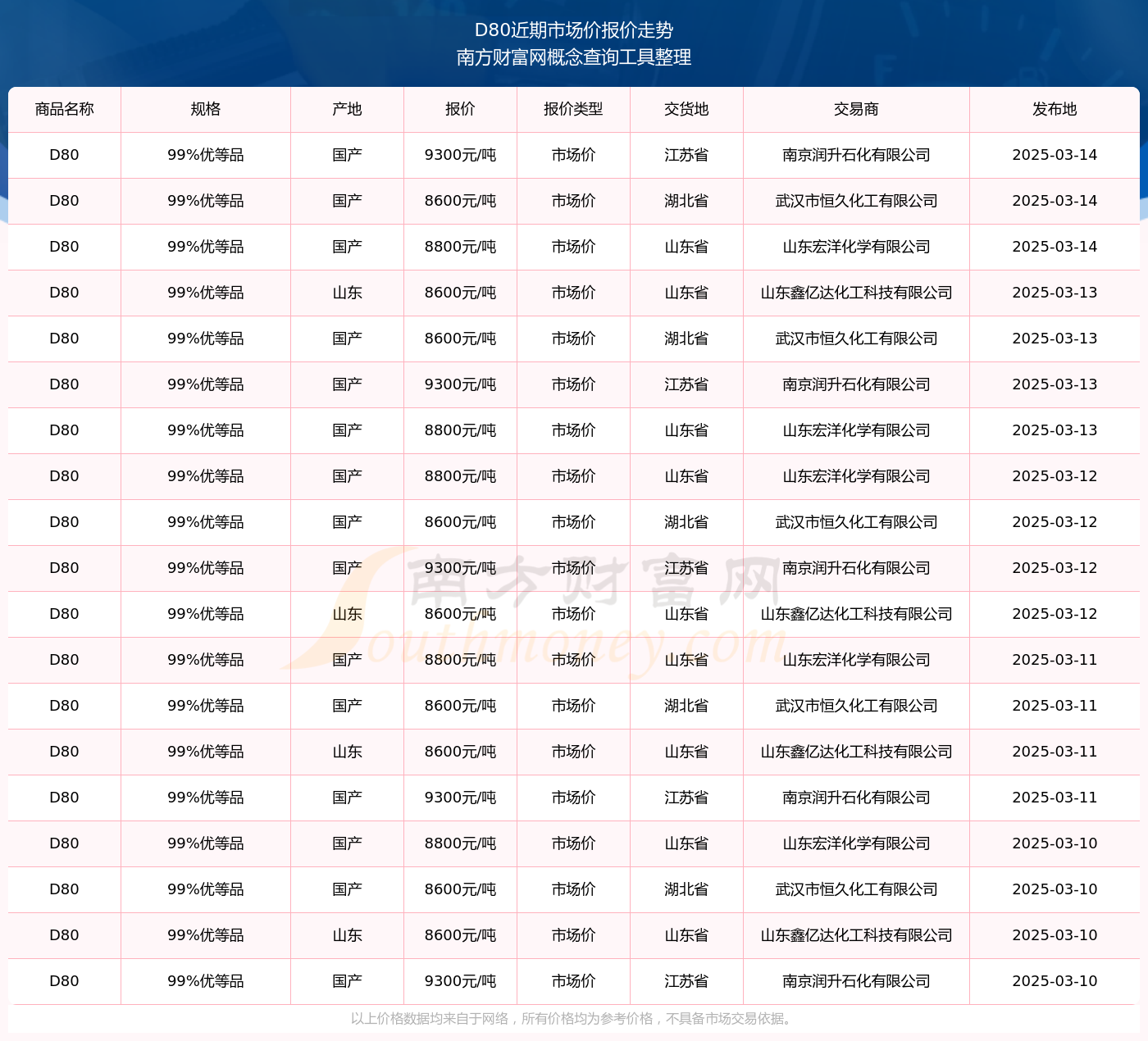Click the 报价 column header
The height and width of the screenshot is (1041, 1148).
pyautogui.click(x=460, y=109)
